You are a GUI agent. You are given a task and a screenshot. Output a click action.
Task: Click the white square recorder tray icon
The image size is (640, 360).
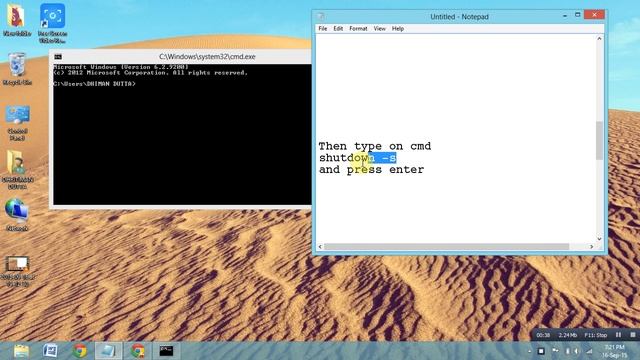541,351
